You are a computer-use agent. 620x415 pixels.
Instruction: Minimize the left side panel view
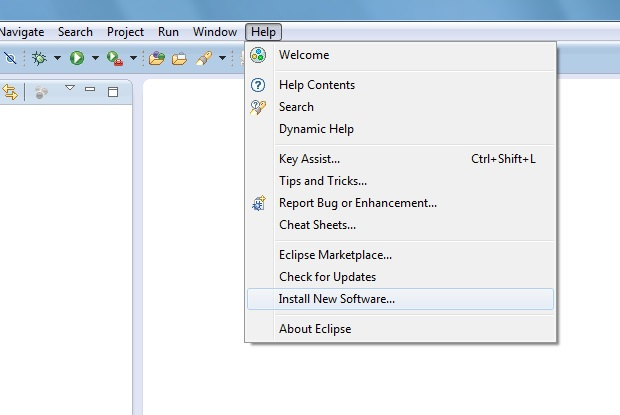point(90,90)
